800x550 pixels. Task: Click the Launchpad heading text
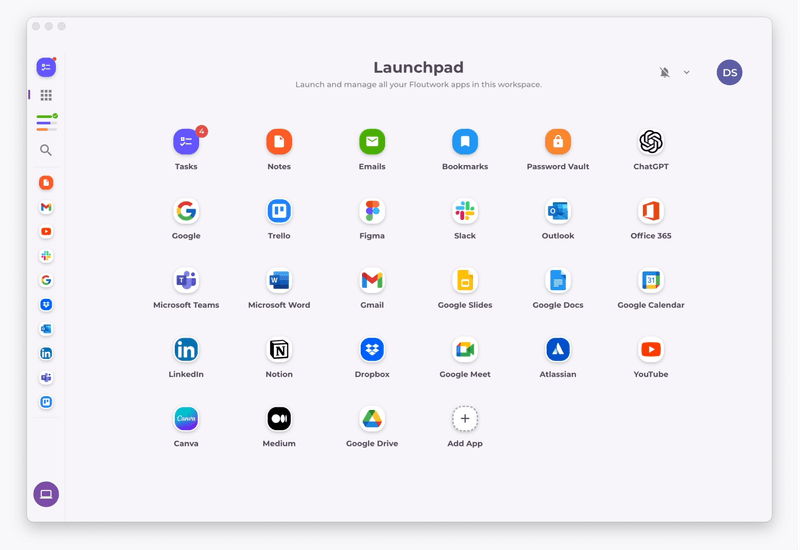[418, 67]
